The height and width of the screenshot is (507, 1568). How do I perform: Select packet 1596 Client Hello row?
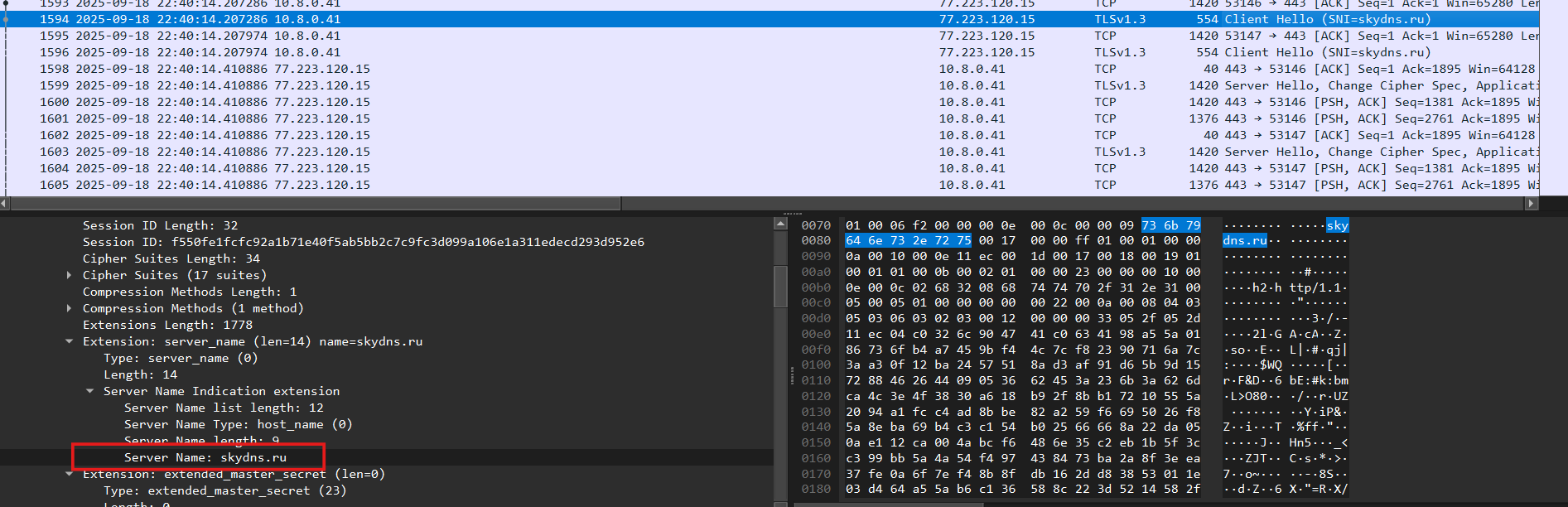580,52
